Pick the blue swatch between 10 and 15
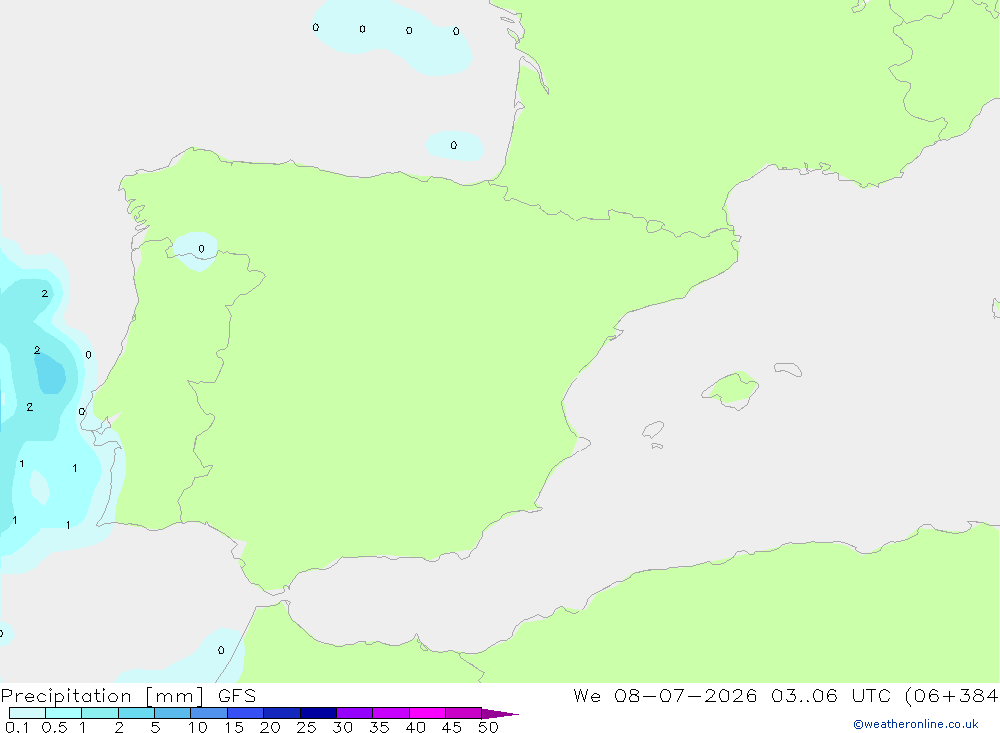Viewport: 1000px width, 733px height. tap(209, 713)
